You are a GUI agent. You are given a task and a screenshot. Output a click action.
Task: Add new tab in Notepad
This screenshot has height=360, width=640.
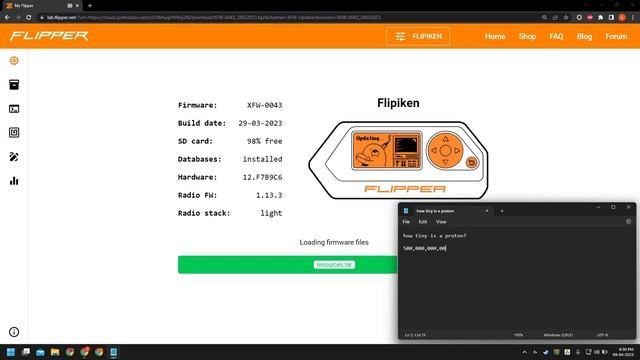click(502, 211)
